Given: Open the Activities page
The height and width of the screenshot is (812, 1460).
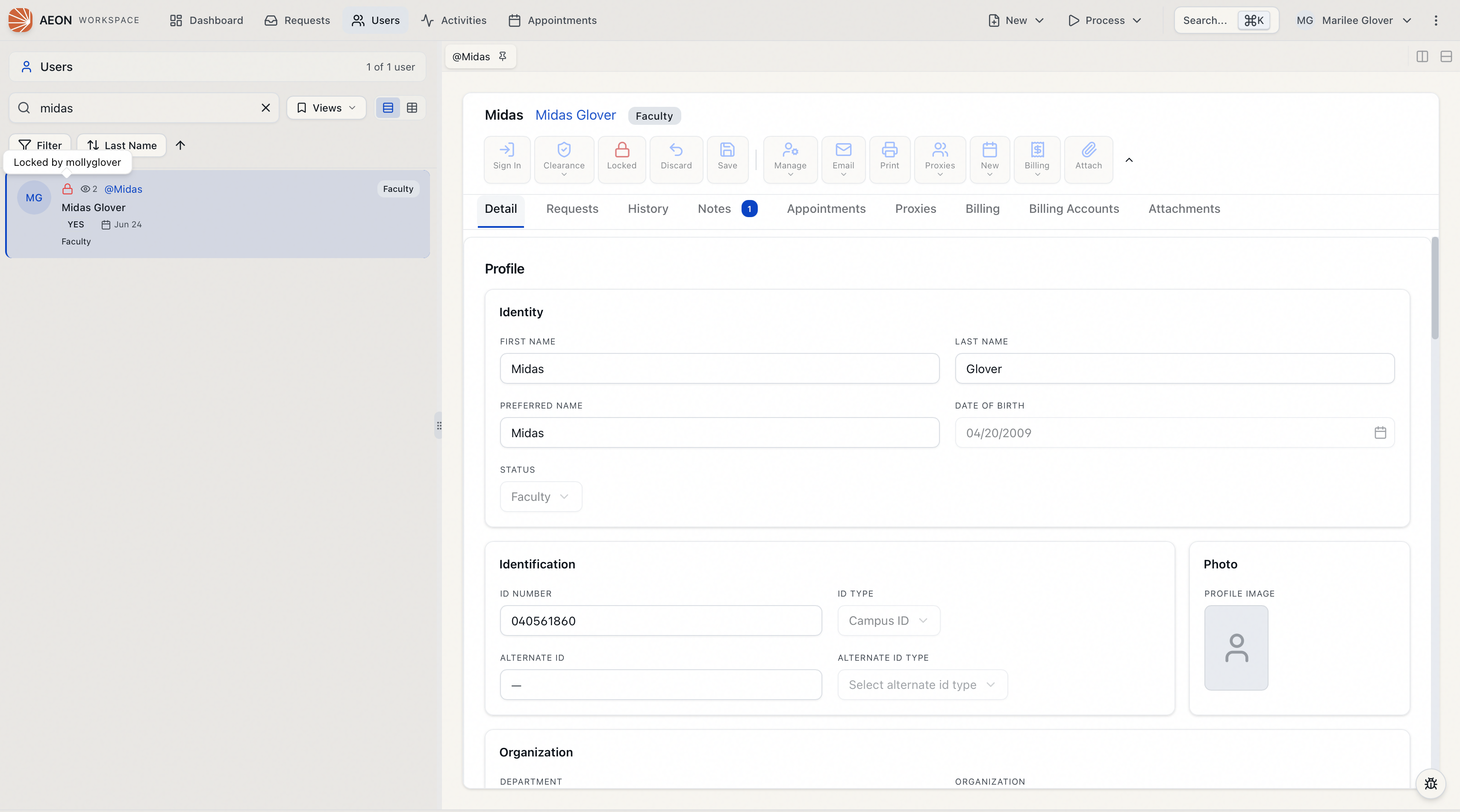Looking at the screenshot, I should tap(453, 21).
